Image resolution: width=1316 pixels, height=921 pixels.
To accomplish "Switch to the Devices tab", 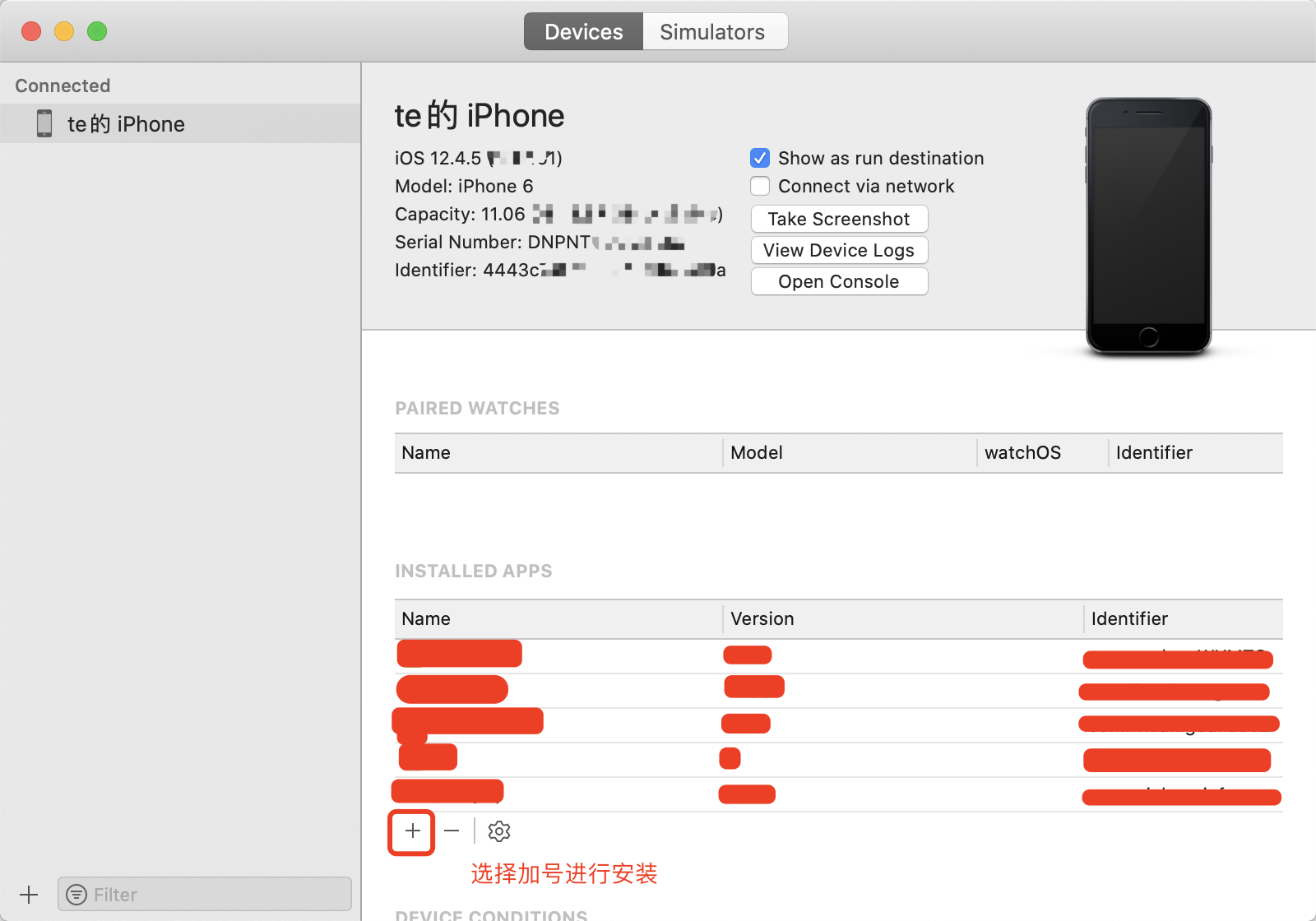I will click(583, 32).
